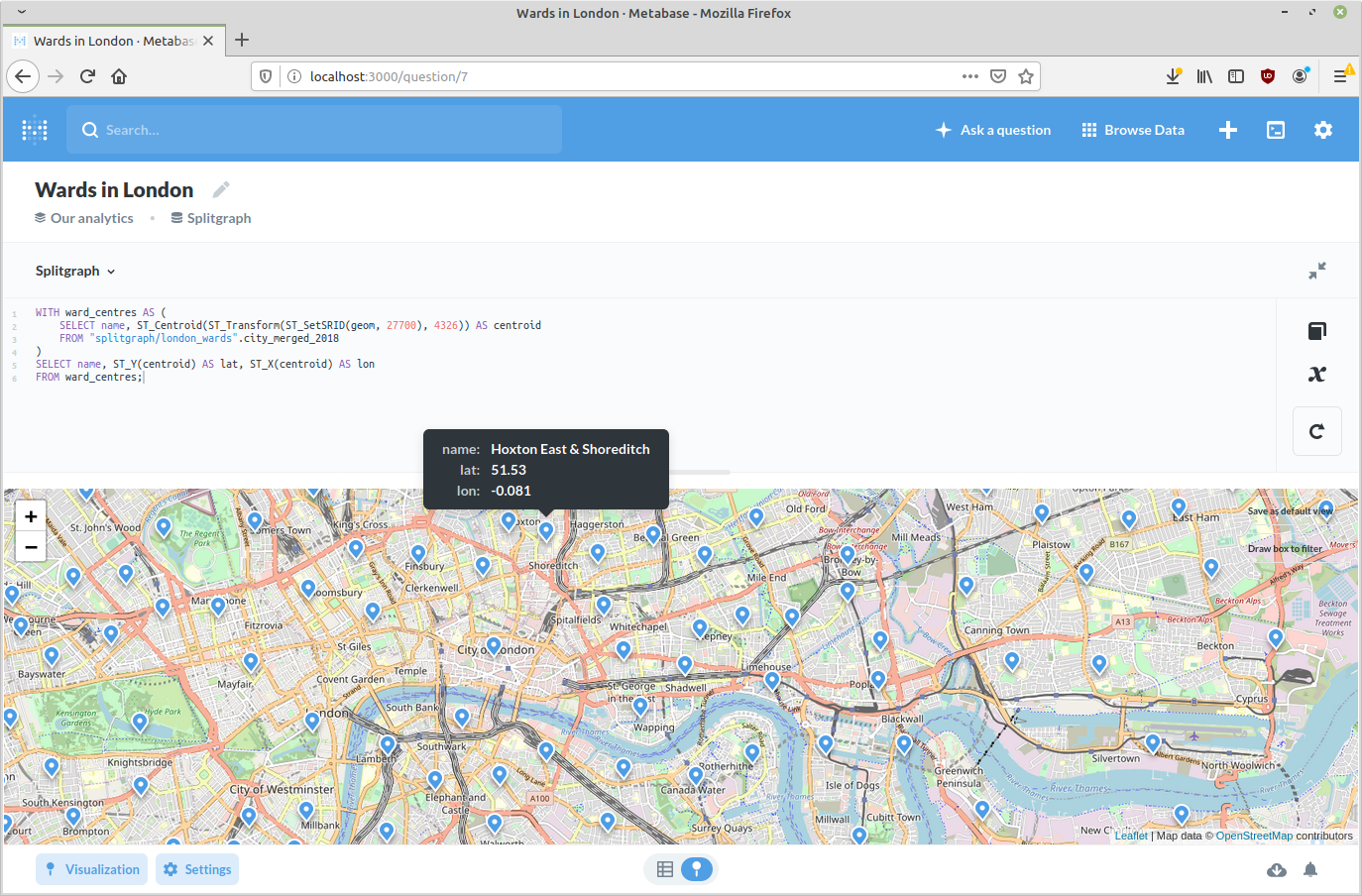This screenshot has height=896, width=1362.
Task: Bookmark this page with star
Action: [x=1026, y=76]
